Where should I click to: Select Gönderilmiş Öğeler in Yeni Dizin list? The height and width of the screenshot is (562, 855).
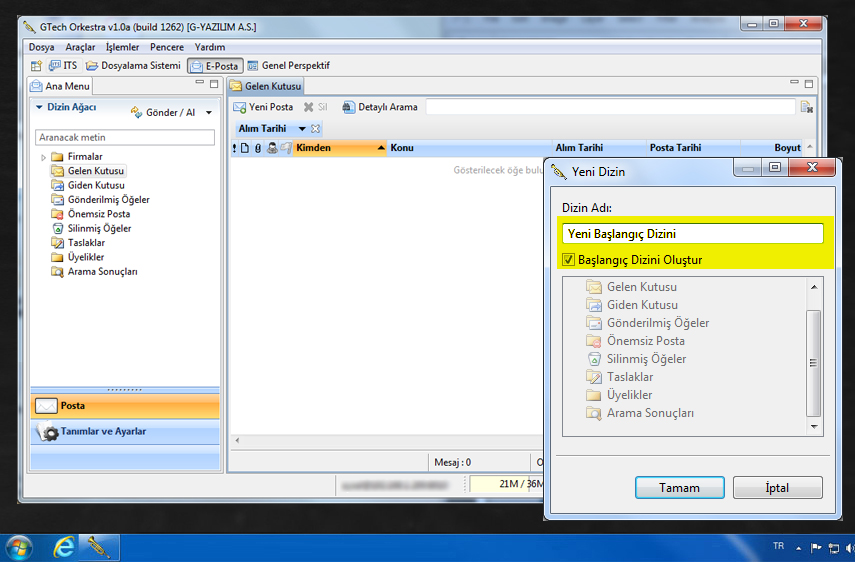pos(647,323)
